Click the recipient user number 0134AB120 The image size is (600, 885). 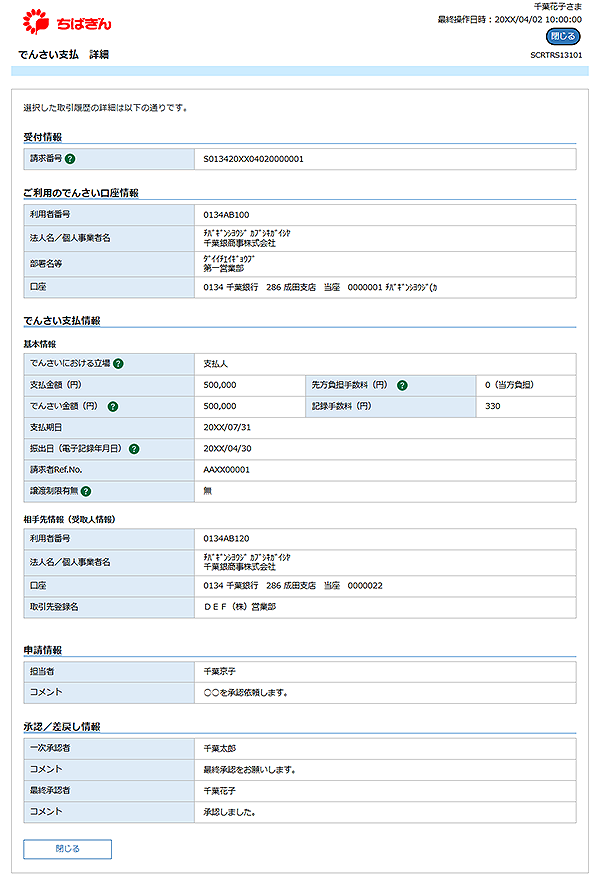point(226,539)
